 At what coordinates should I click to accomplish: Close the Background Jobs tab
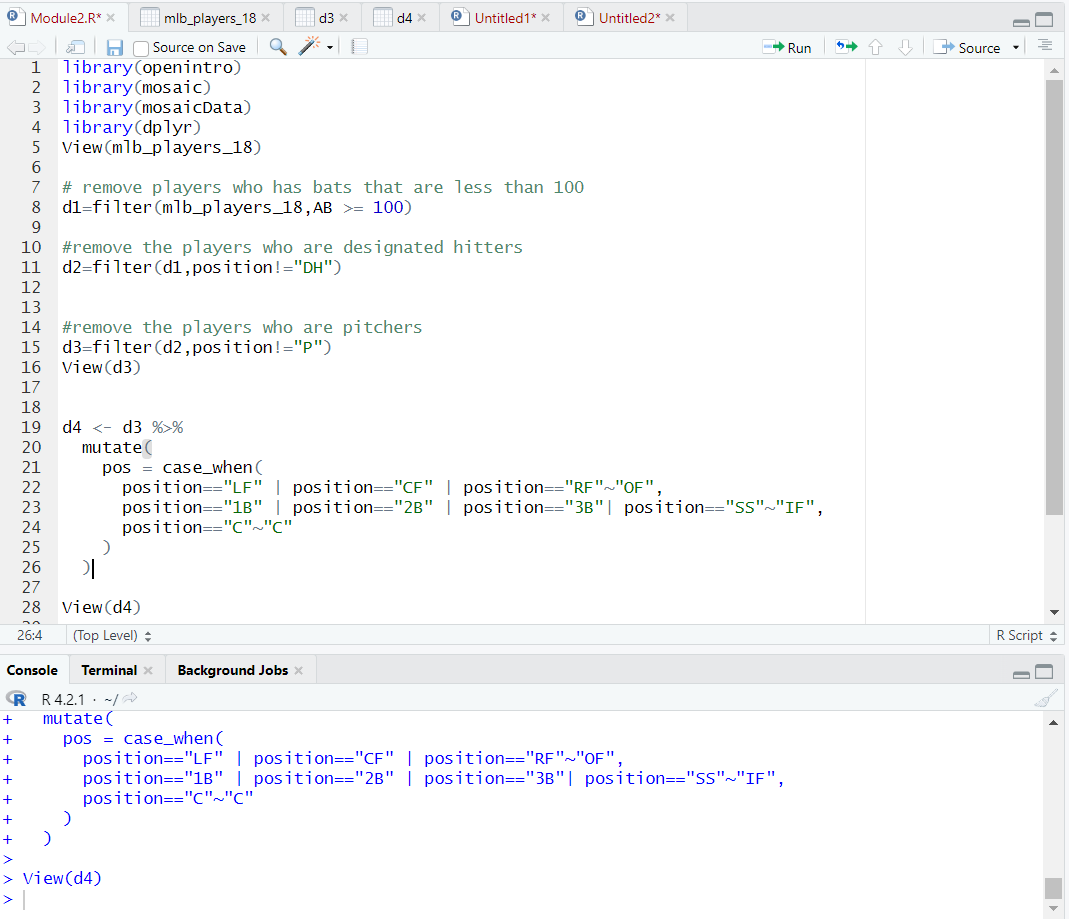299,671
